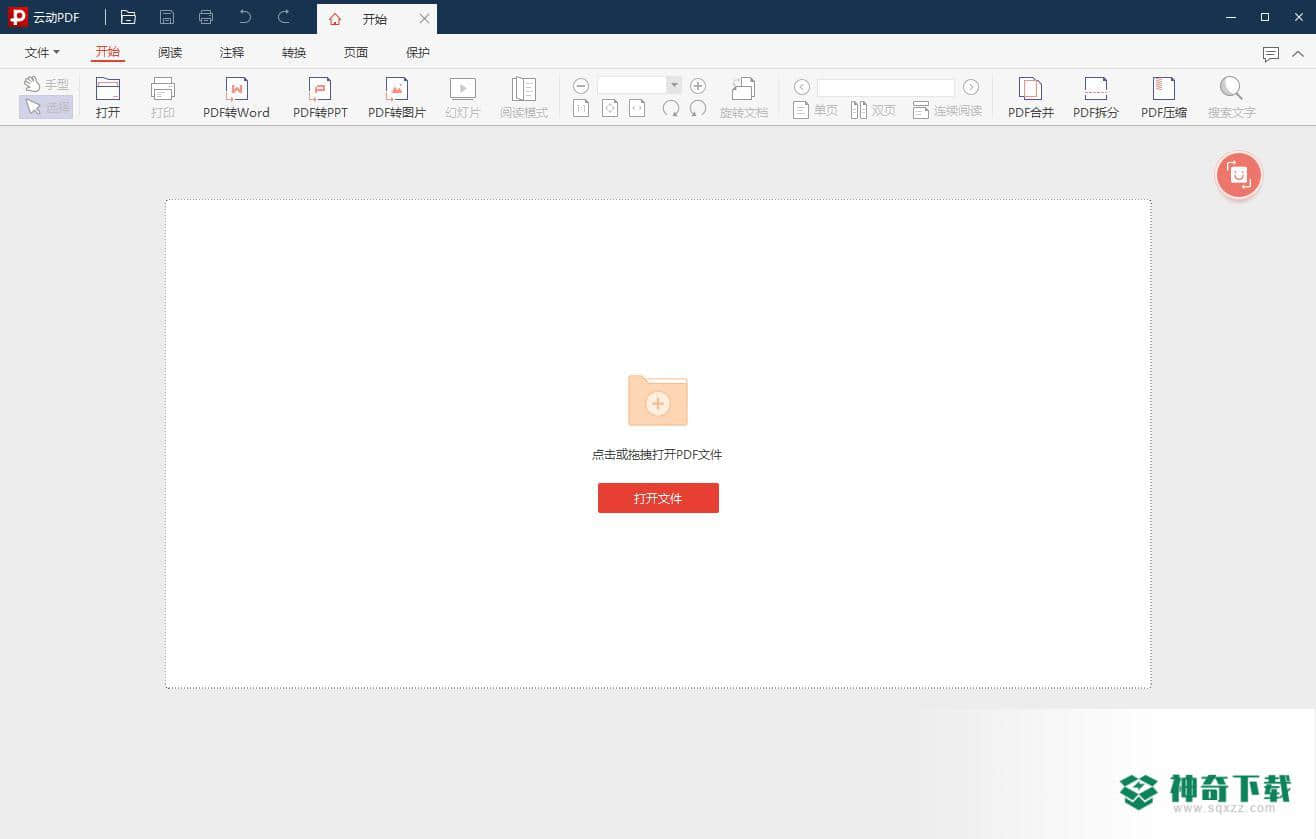Open the PDF拆分 split tool

pyautogui.click(x=1096, y=98)
